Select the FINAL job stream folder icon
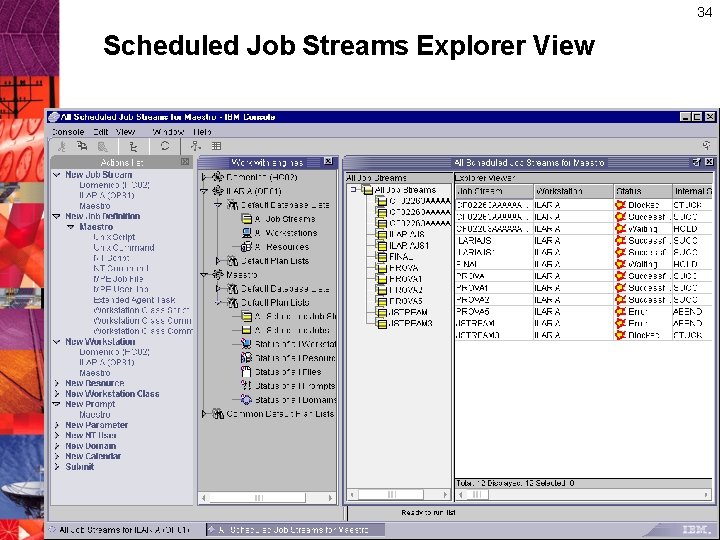This screenshot has height=540, width=720. pyautogui.click(x=381, y=257)
